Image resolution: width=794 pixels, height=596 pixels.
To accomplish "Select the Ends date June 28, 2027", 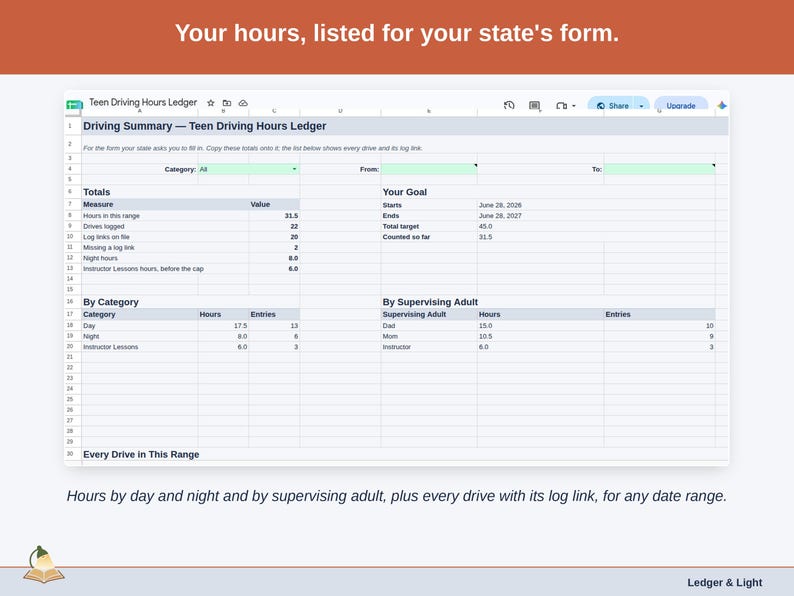I will 500,216.
